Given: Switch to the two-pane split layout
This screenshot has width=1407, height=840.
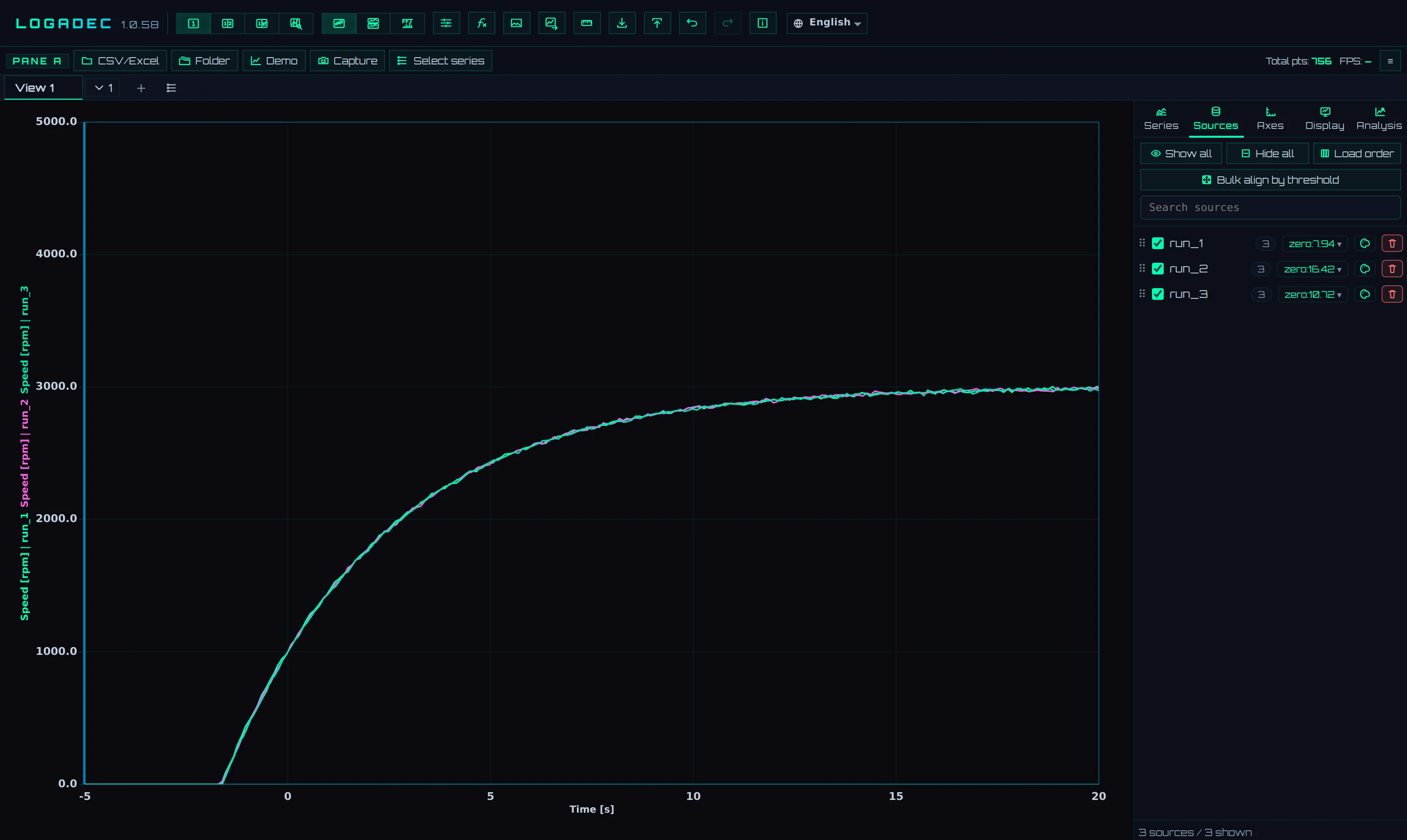Looking at the screenshot, I should pyautogui.click(x=228, y=23).
